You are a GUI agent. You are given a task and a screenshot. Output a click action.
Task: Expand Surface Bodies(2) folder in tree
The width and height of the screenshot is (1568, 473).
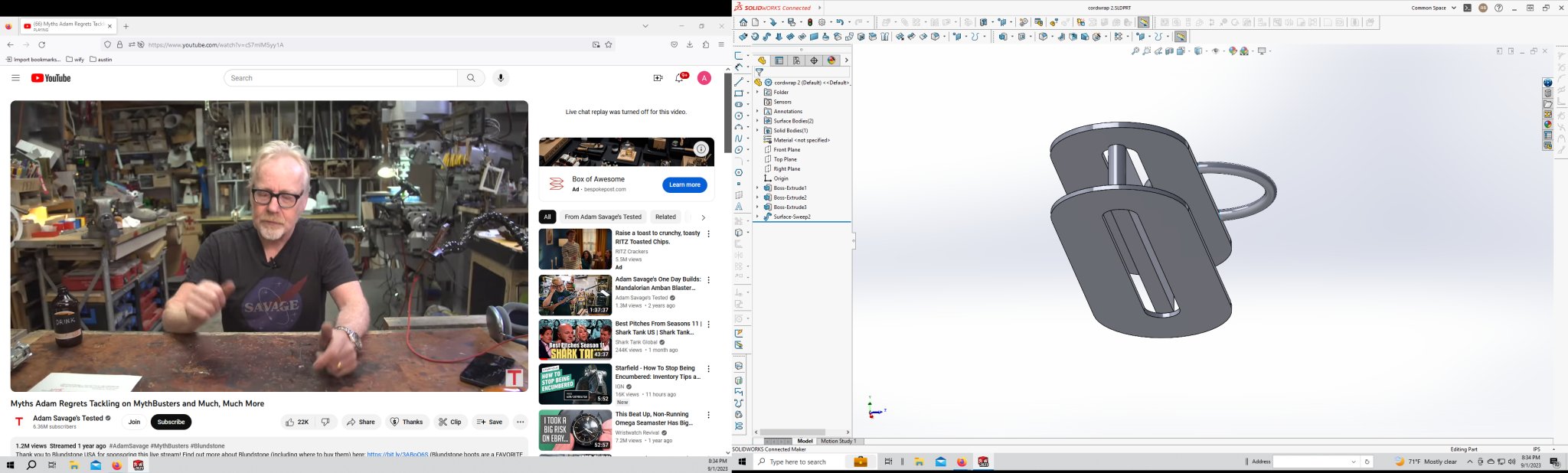[757, 121]
